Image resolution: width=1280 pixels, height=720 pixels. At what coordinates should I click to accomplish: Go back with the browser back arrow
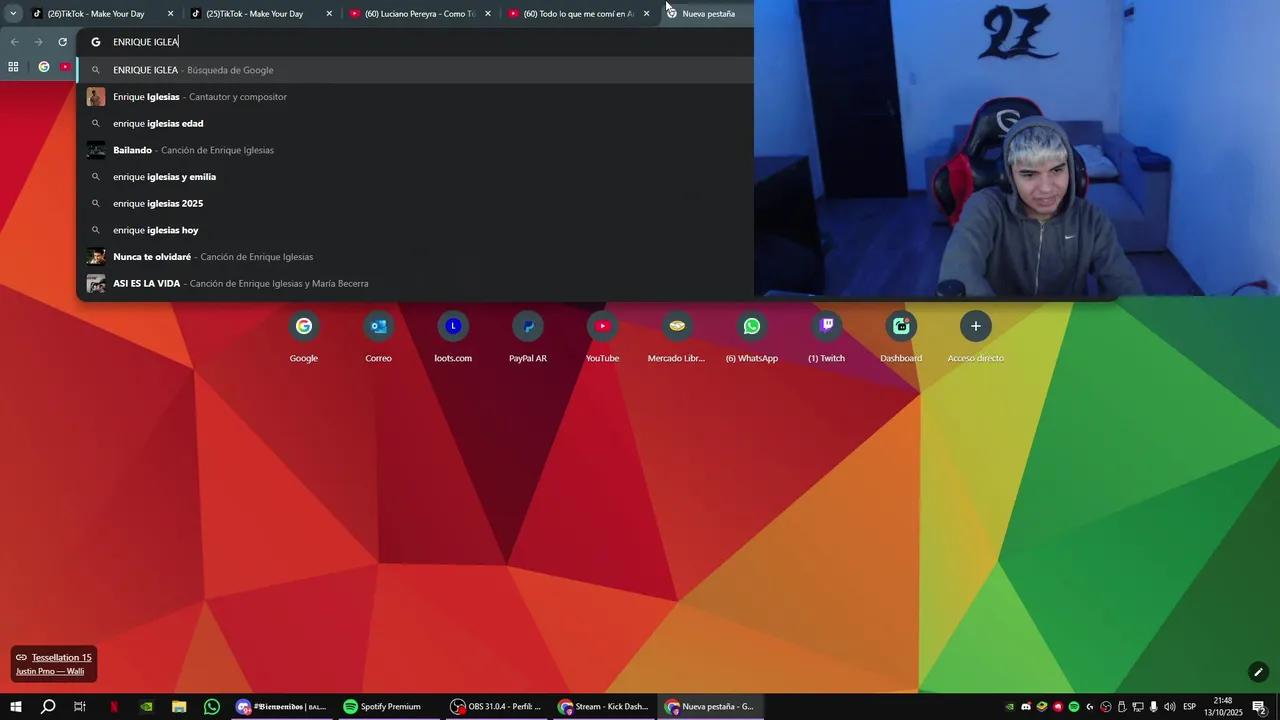click(14, 42)
